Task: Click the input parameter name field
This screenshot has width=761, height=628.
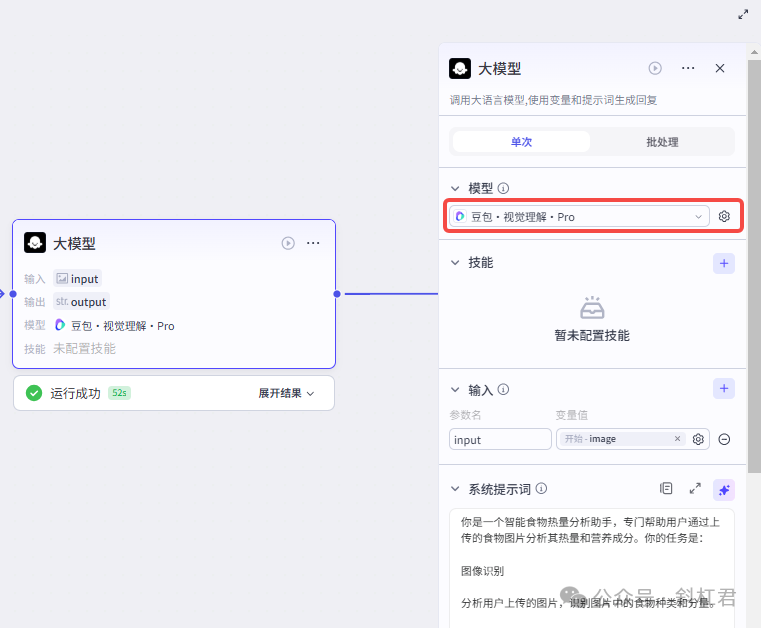Action: pos(500,439)
